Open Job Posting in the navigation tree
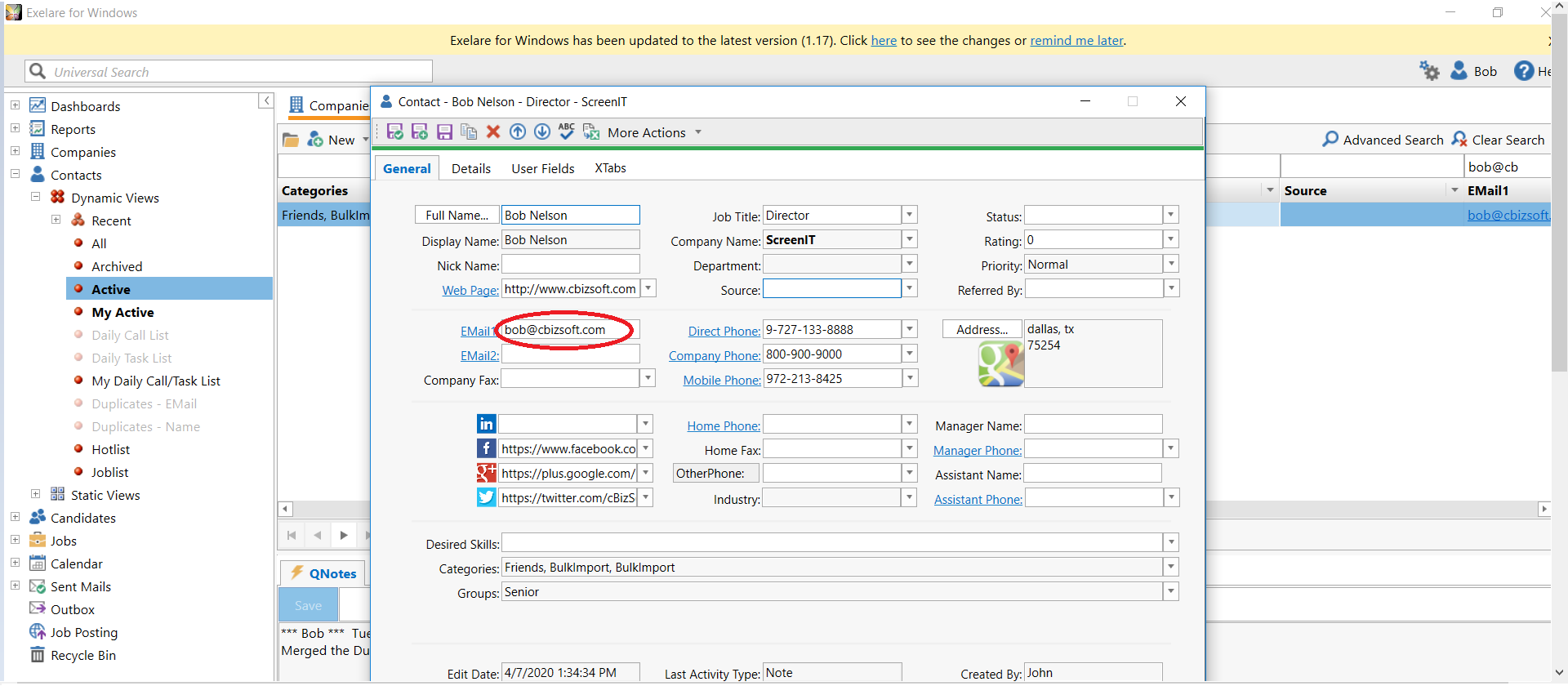 point(83,632)
